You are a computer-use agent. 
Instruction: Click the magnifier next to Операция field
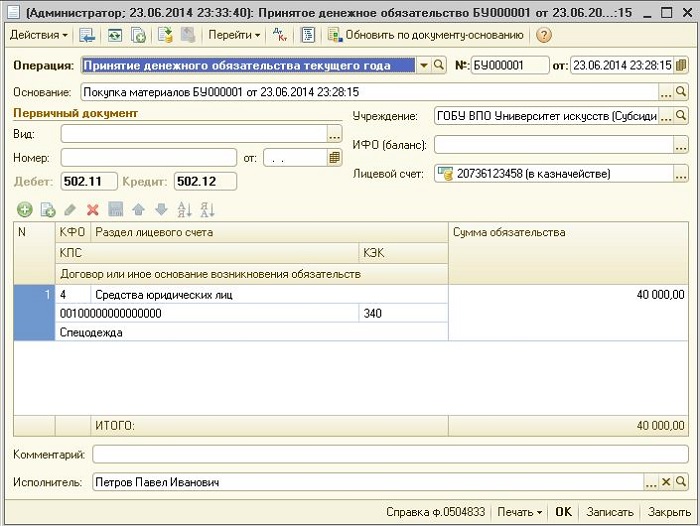(439, 66)
